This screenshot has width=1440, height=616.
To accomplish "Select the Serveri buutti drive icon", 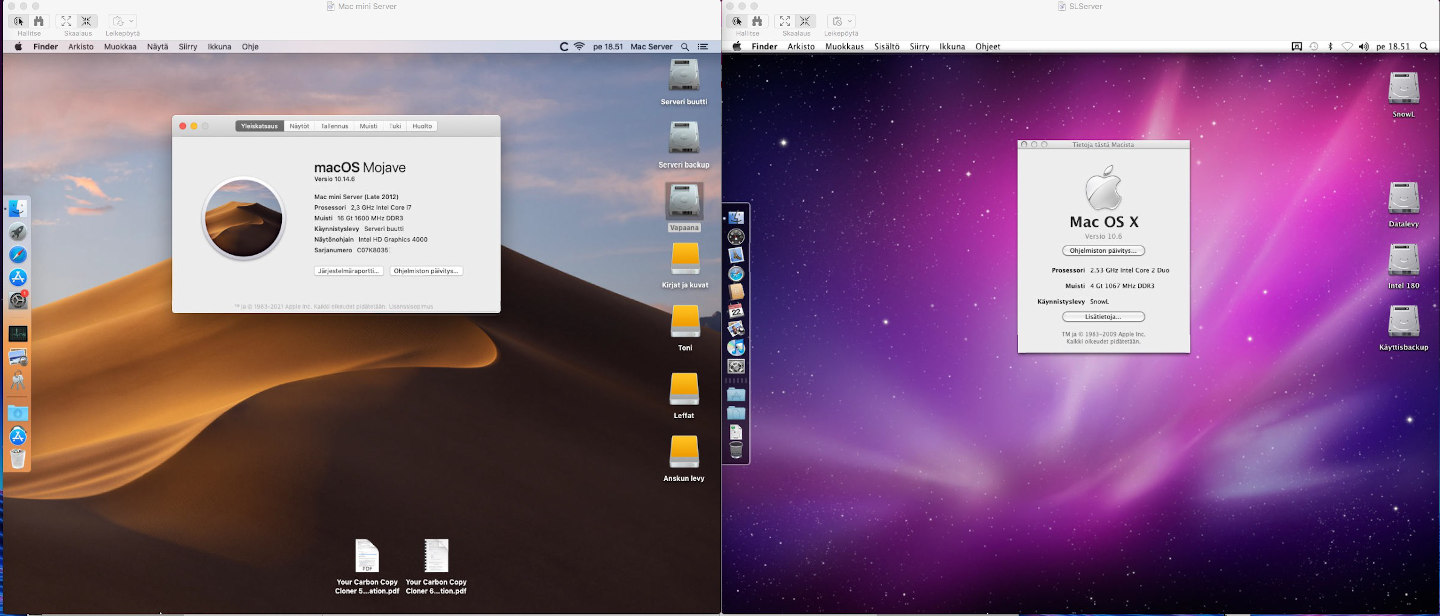I will pyautogui.click(x=684, y=76).
